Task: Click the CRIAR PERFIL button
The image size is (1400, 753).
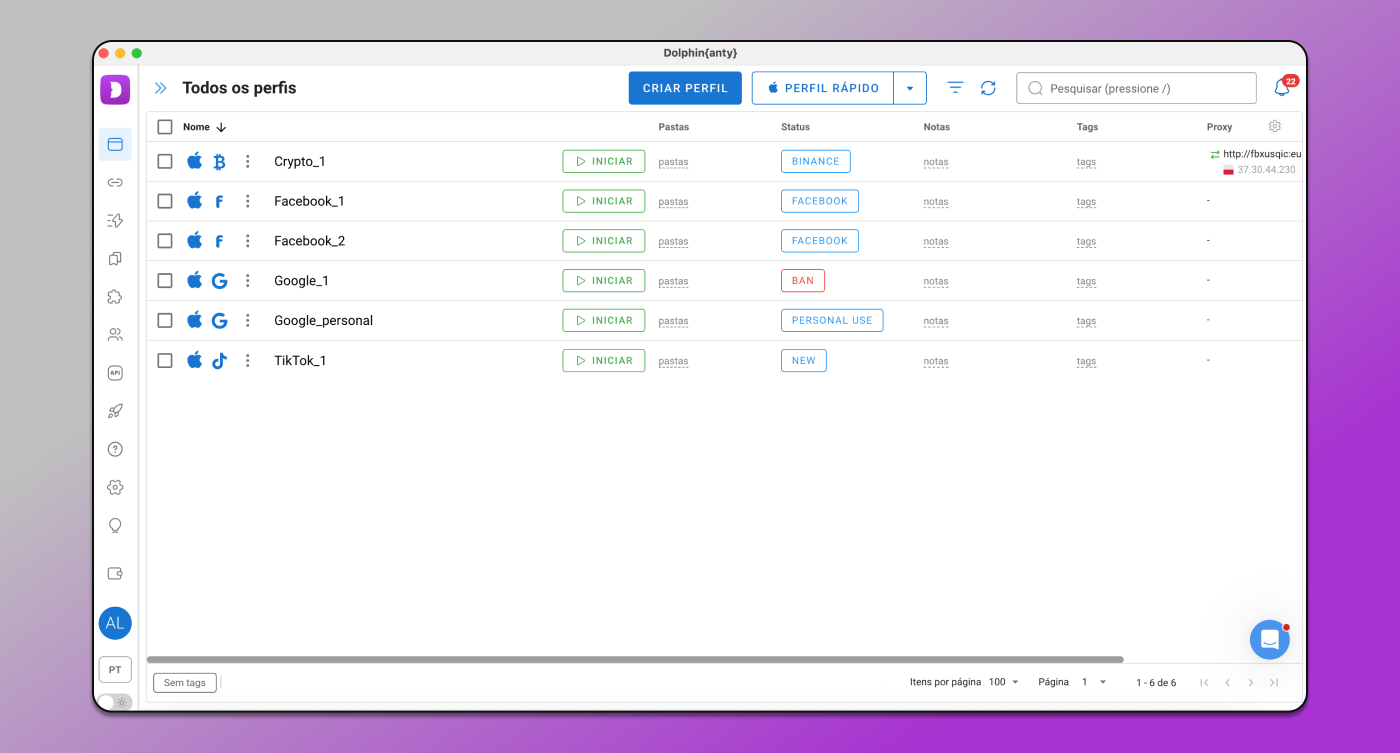Action: (685, 88)
